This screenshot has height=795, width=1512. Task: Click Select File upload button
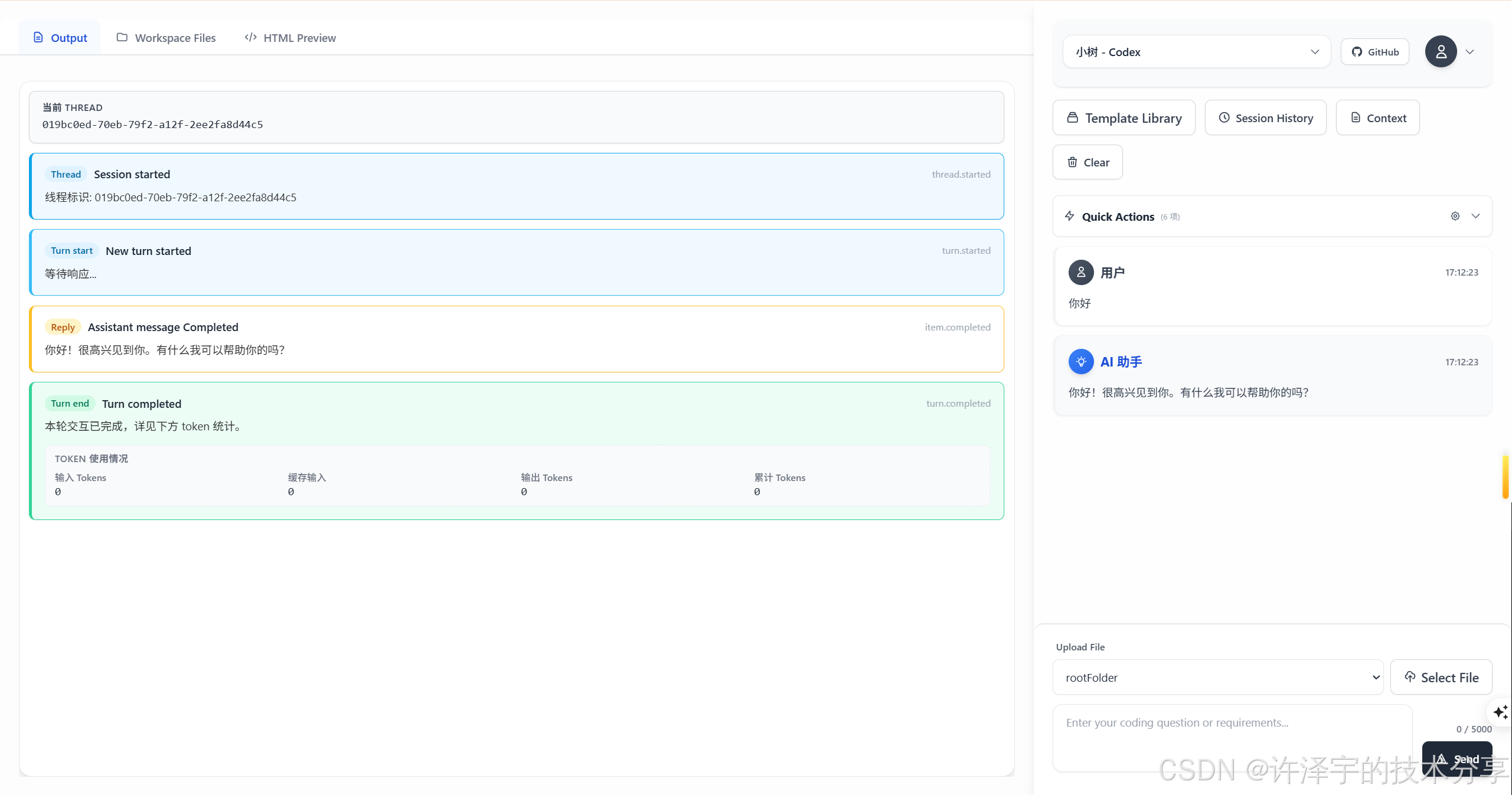tap(1441, 678)
